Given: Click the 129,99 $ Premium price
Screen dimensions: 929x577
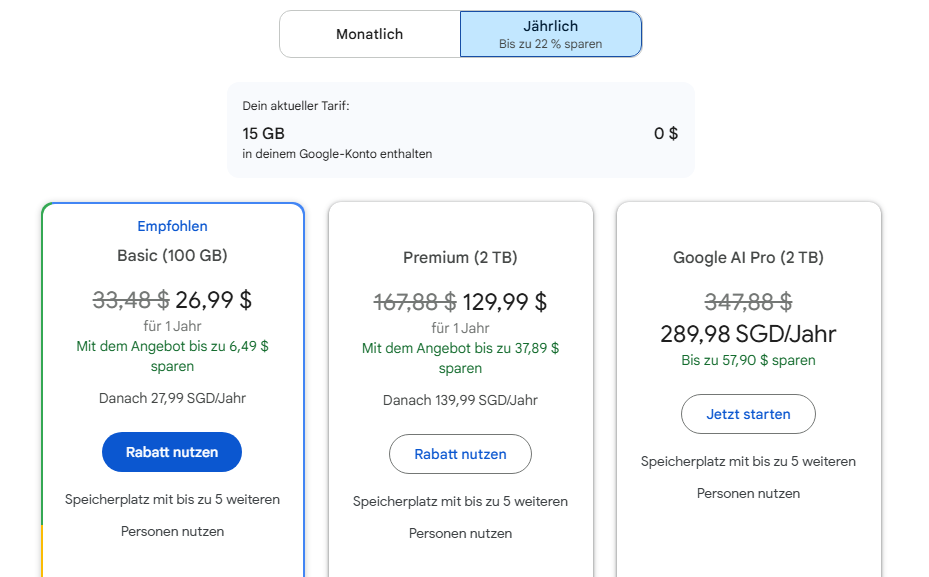Looking at the screenshot, I should [505, 301].
